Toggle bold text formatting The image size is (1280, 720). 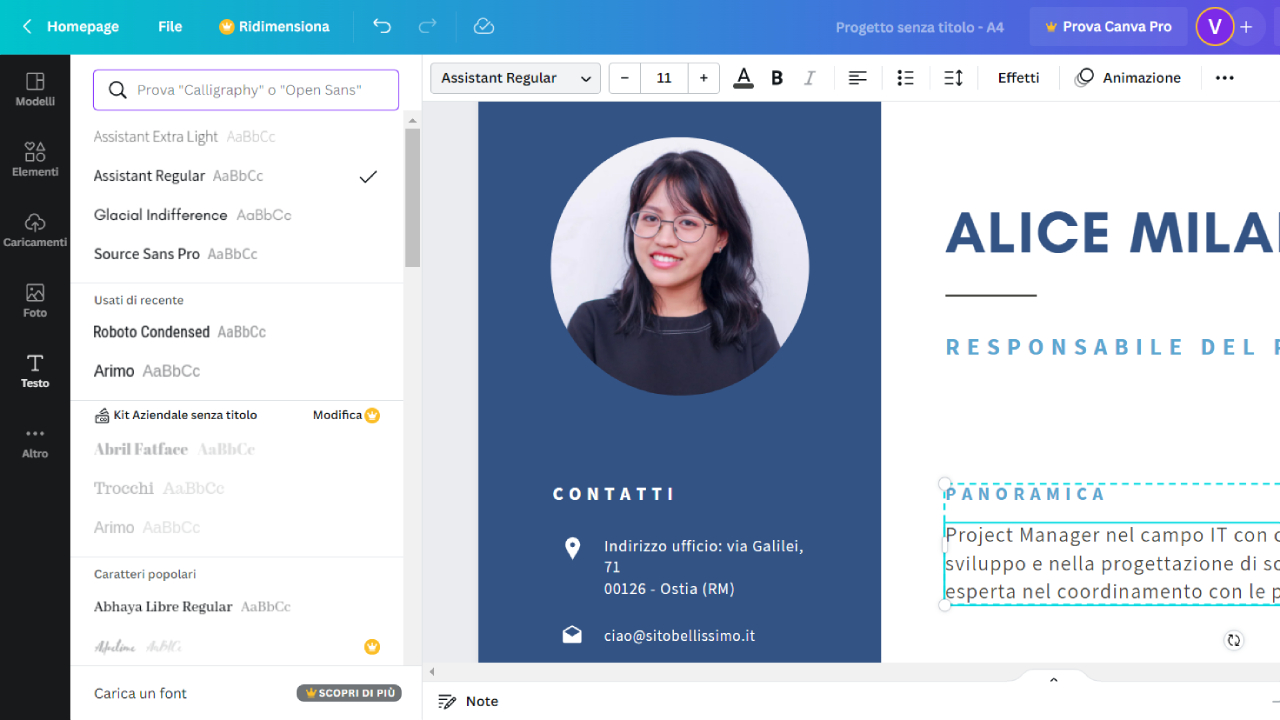[x=777, y=78]
